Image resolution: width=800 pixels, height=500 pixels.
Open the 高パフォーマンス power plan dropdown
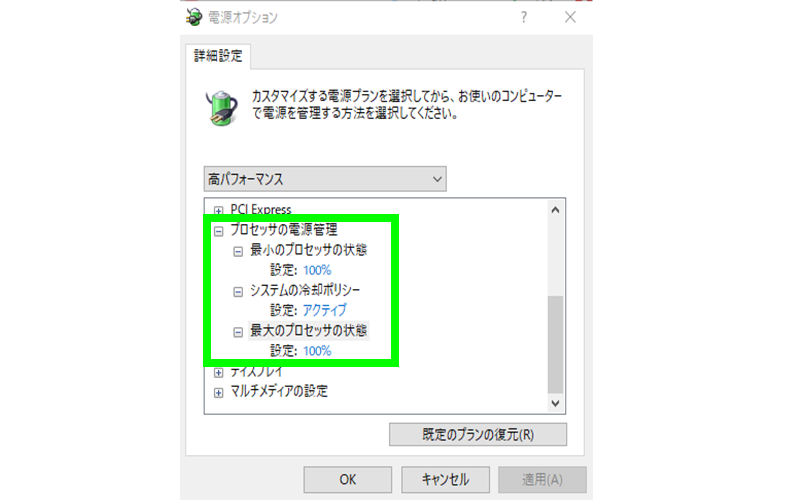tap(325, 179)
